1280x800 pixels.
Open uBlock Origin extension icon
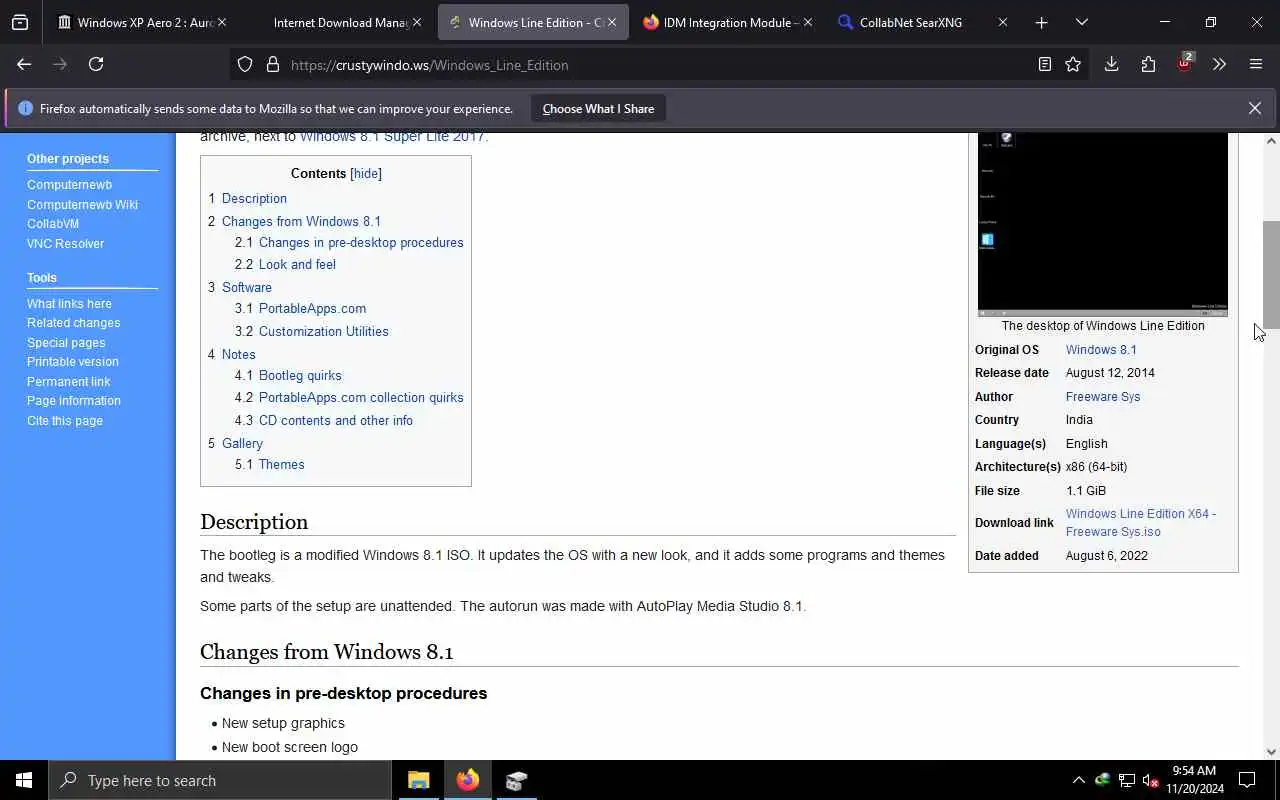coord(1185,63)
